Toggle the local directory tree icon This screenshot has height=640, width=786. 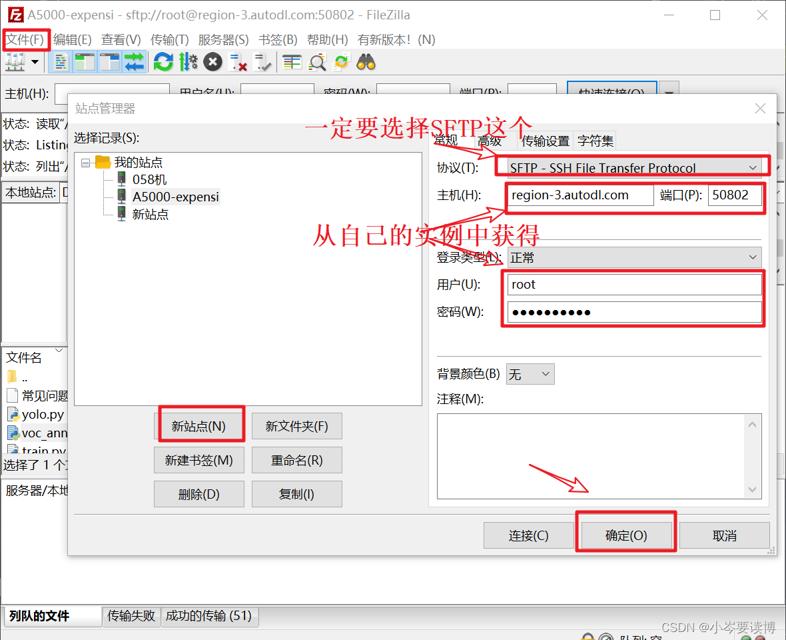[x=85, y=63]
